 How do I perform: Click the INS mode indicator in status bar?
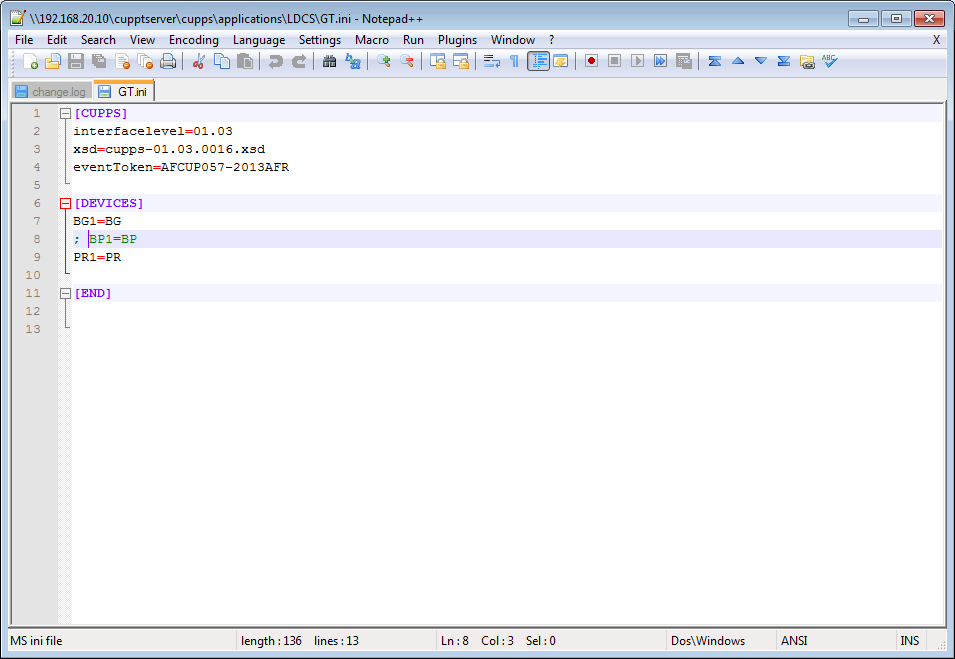click(909, 641)
